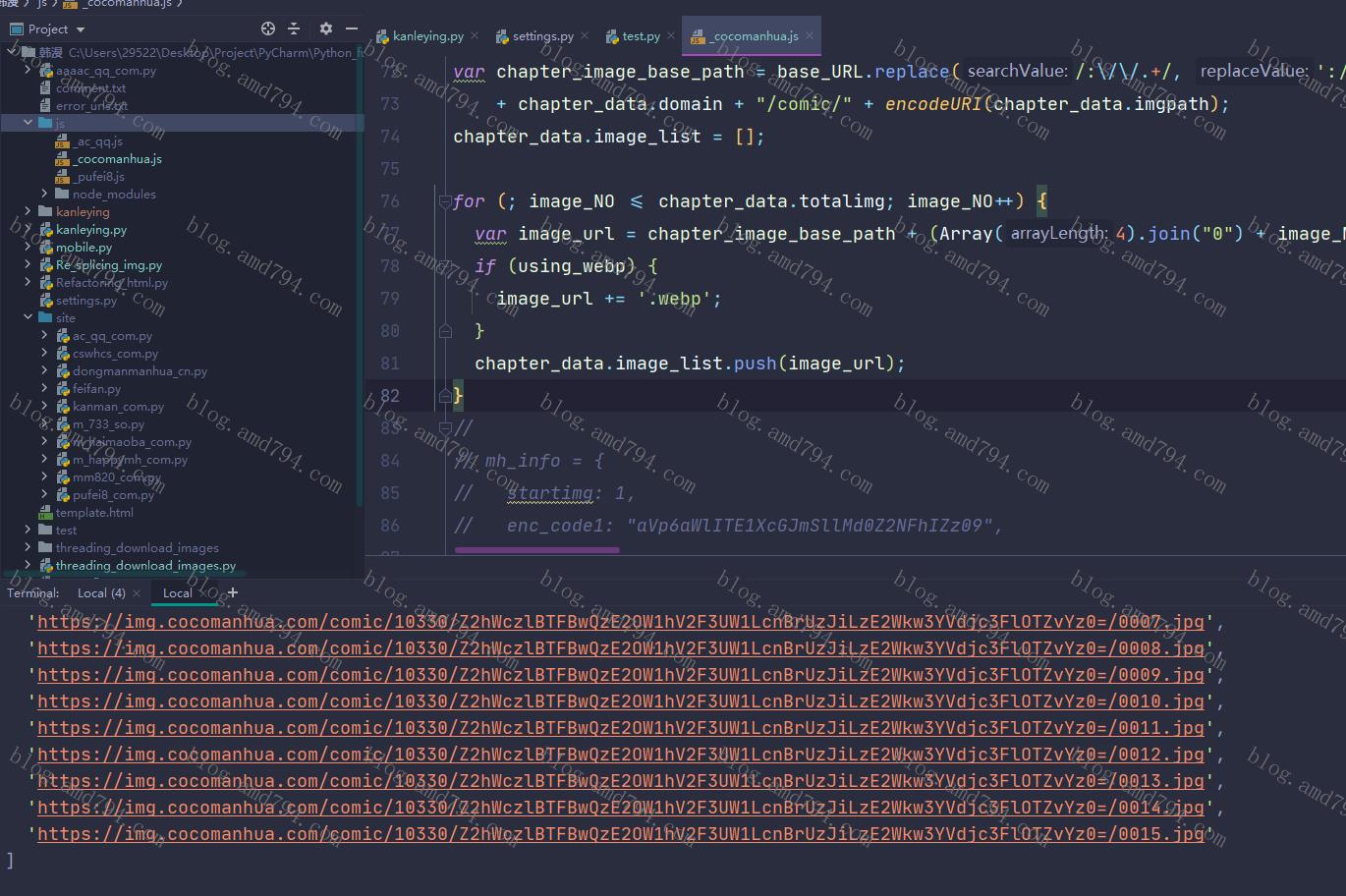1346x896 pixels.
Task: Add a new terminal session with plus
Action: (x=233, y=592)
